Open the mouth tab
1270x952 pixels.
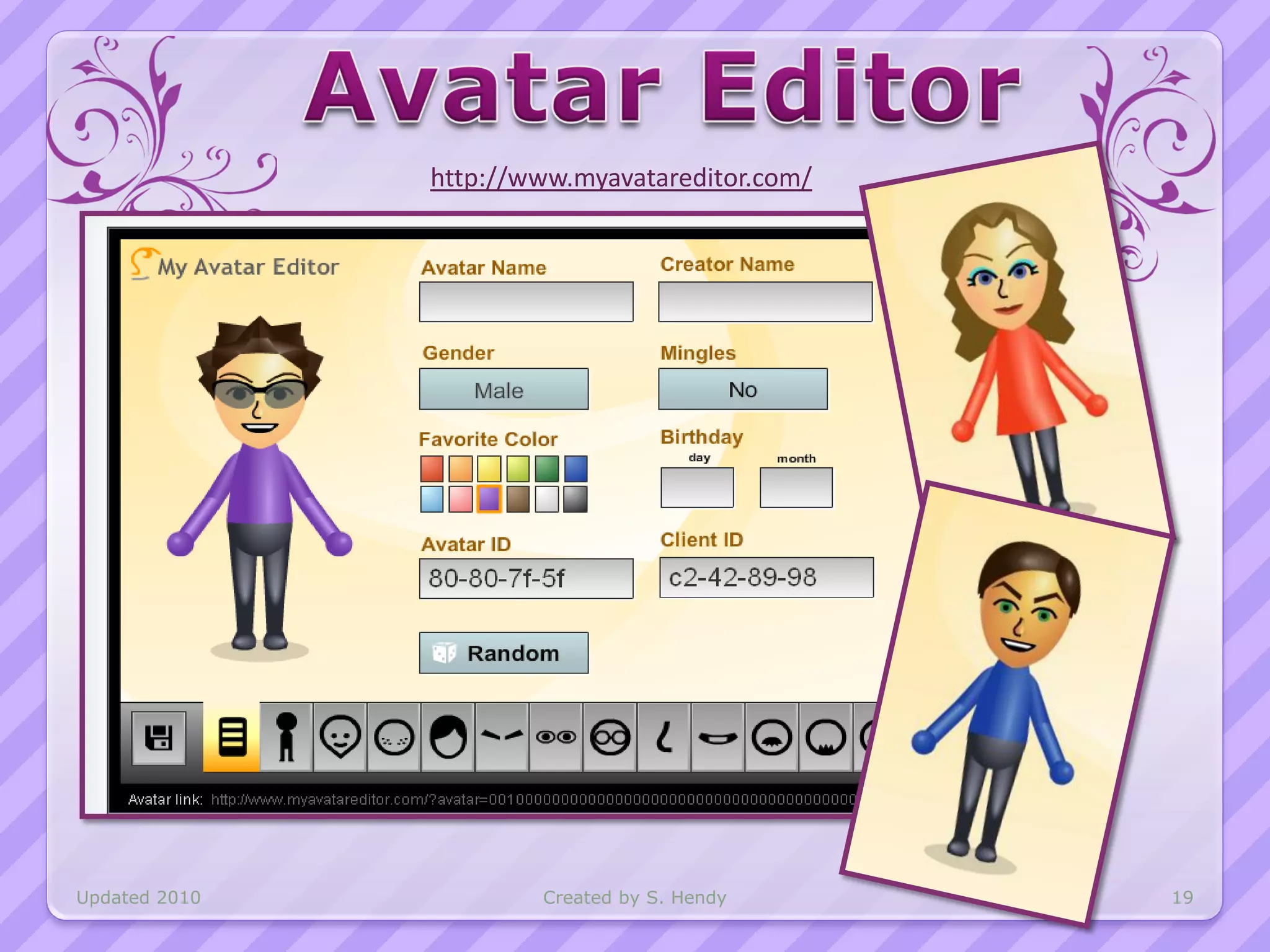tap(717, 737)
